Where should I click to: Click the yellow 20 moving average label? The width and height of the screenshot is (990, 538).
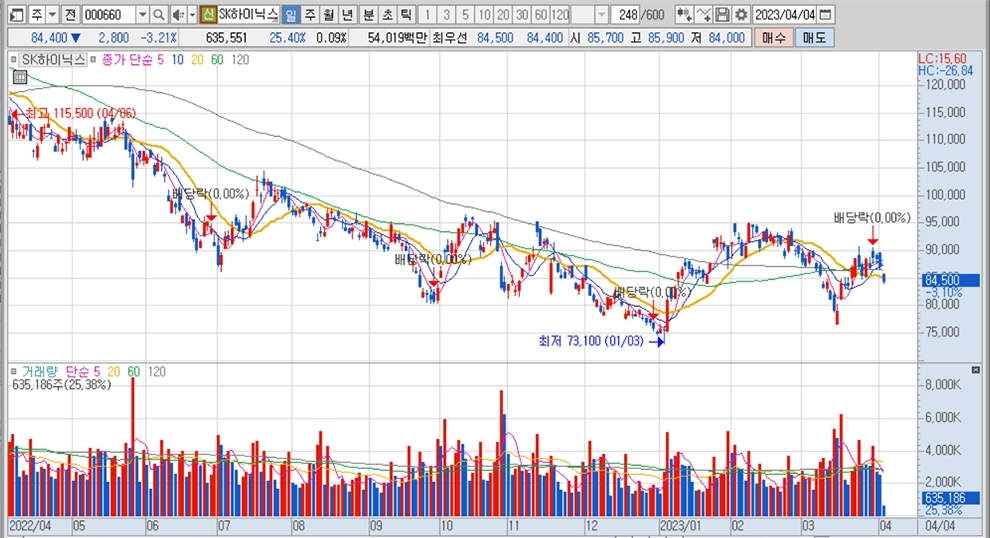pos(196,60)
